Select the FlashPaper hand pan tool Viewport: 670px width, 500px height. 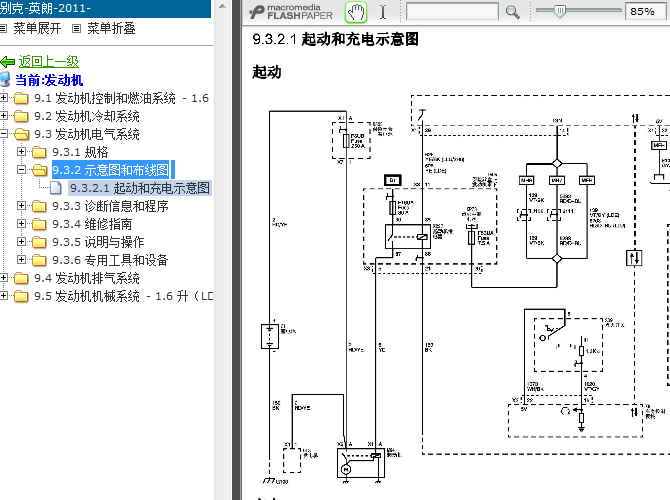point(356,12)
